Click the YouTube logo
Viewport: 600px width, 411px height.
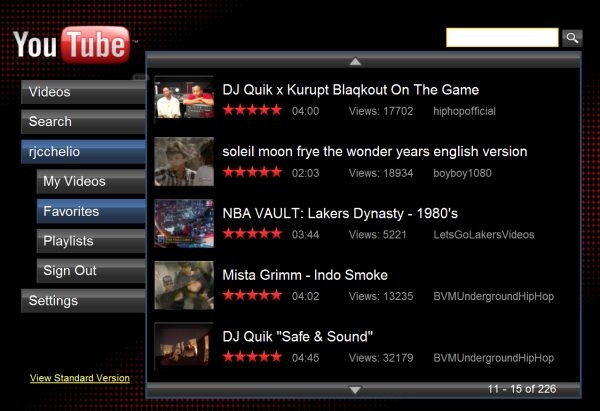[x=72, y=45]
